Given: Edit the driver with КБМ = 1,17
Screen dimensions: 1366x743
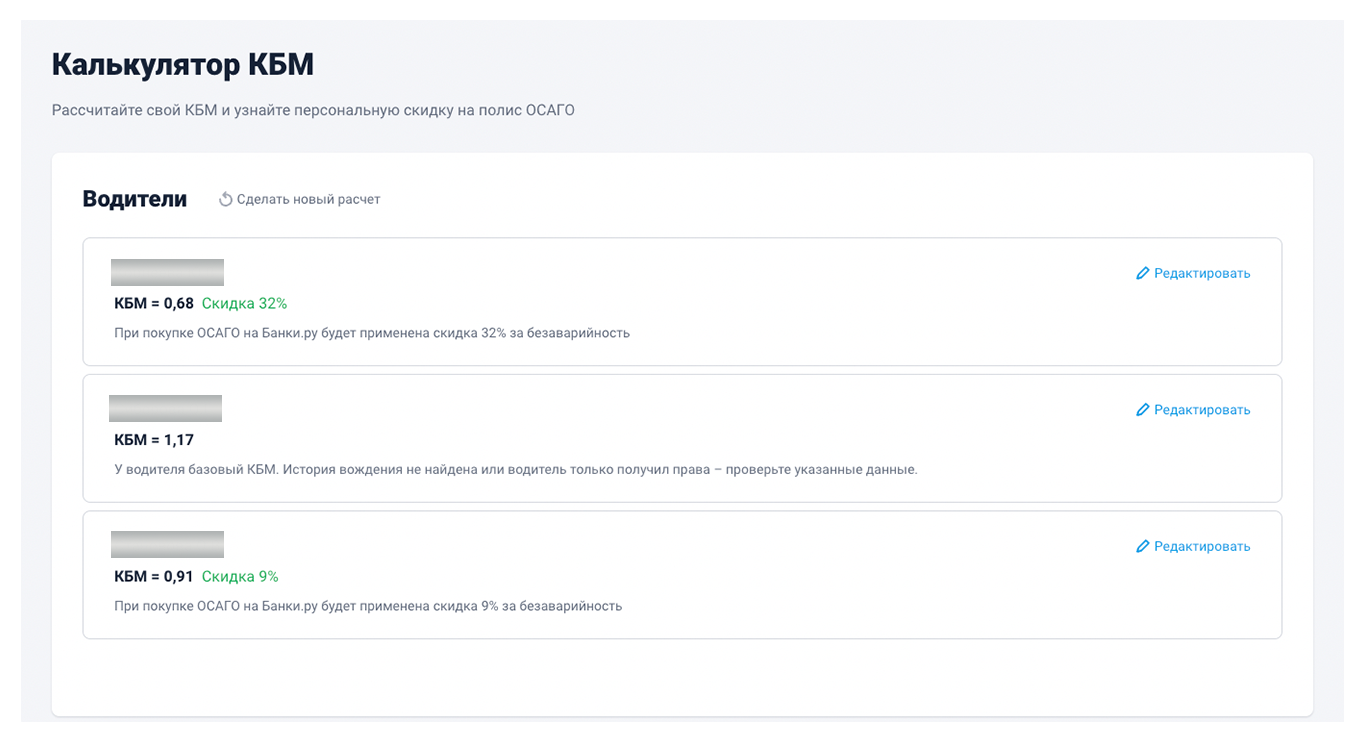Looking at the screenshot, I should tap(1193, 410).
